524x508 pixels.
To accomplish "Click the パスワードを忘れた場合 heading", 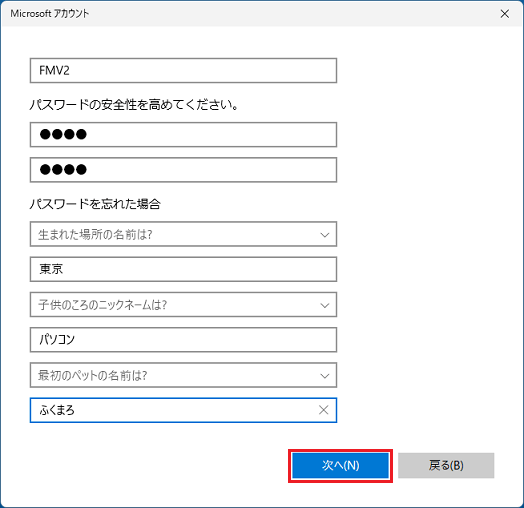I will pyautogui.click(x=95, y=204).
